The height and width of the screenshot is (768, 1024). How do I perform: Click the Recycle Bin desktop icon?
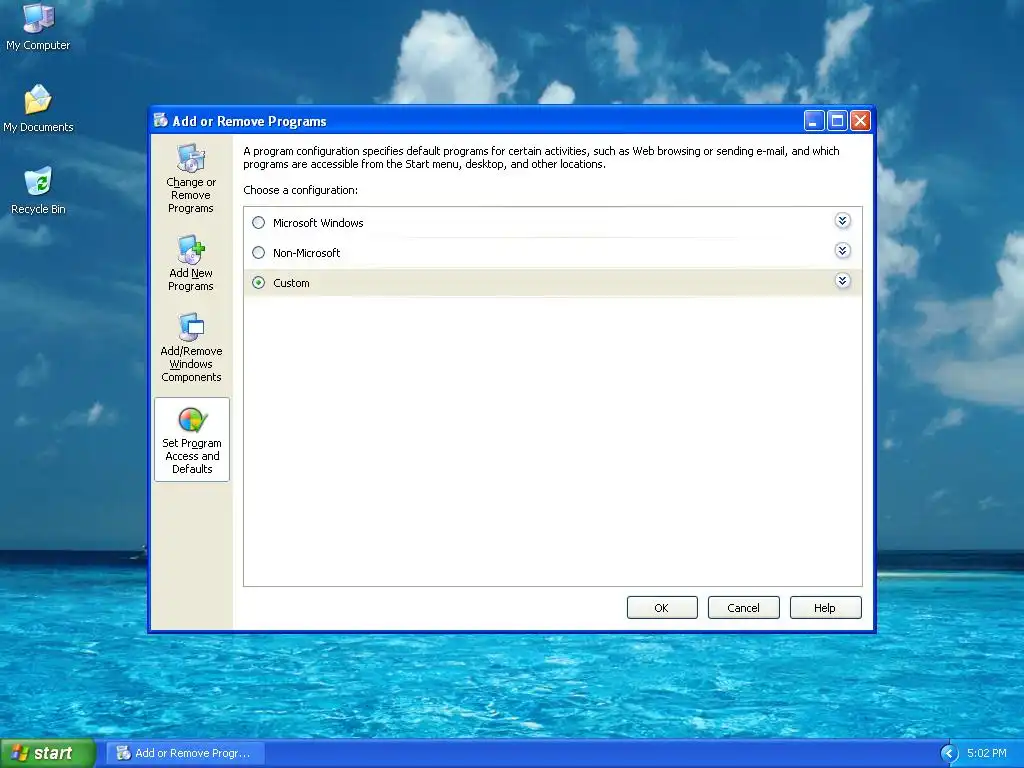38,191
